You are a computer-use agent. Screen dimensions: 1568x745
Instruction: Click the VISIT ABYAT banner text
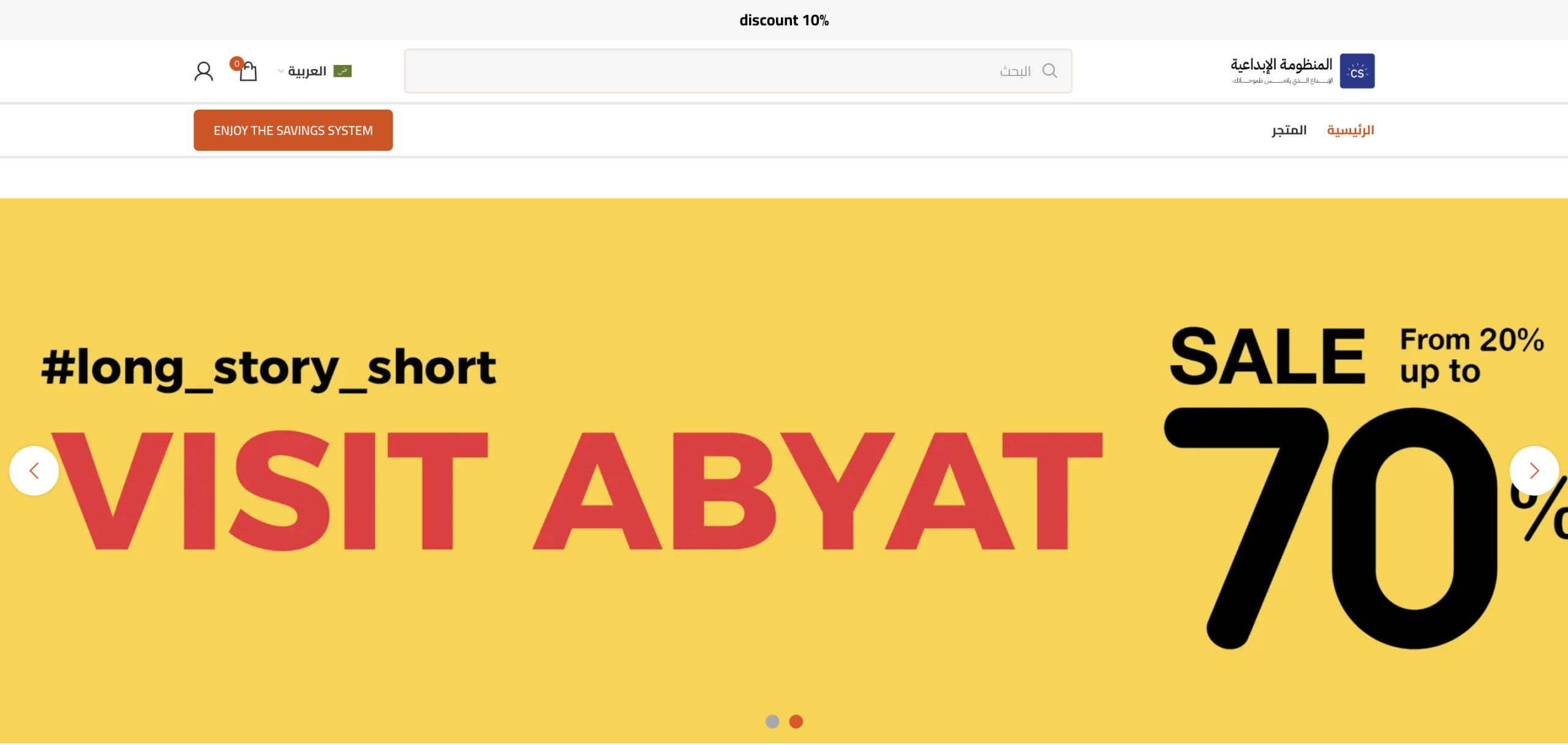pyautogui.click(x=576, y=490)
